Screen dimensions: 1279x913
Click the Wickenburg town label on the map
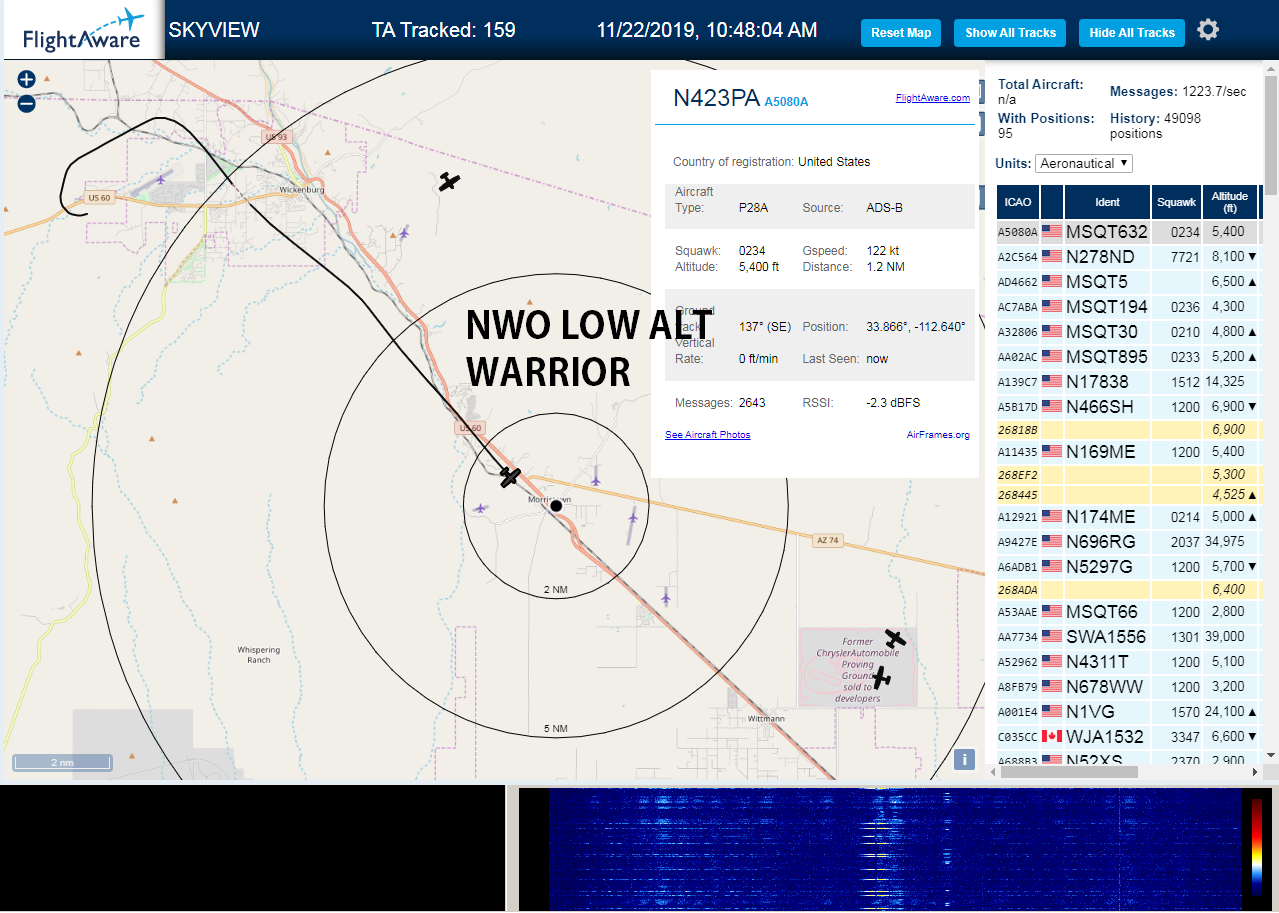pyautogui.click(x=303, y=189)
